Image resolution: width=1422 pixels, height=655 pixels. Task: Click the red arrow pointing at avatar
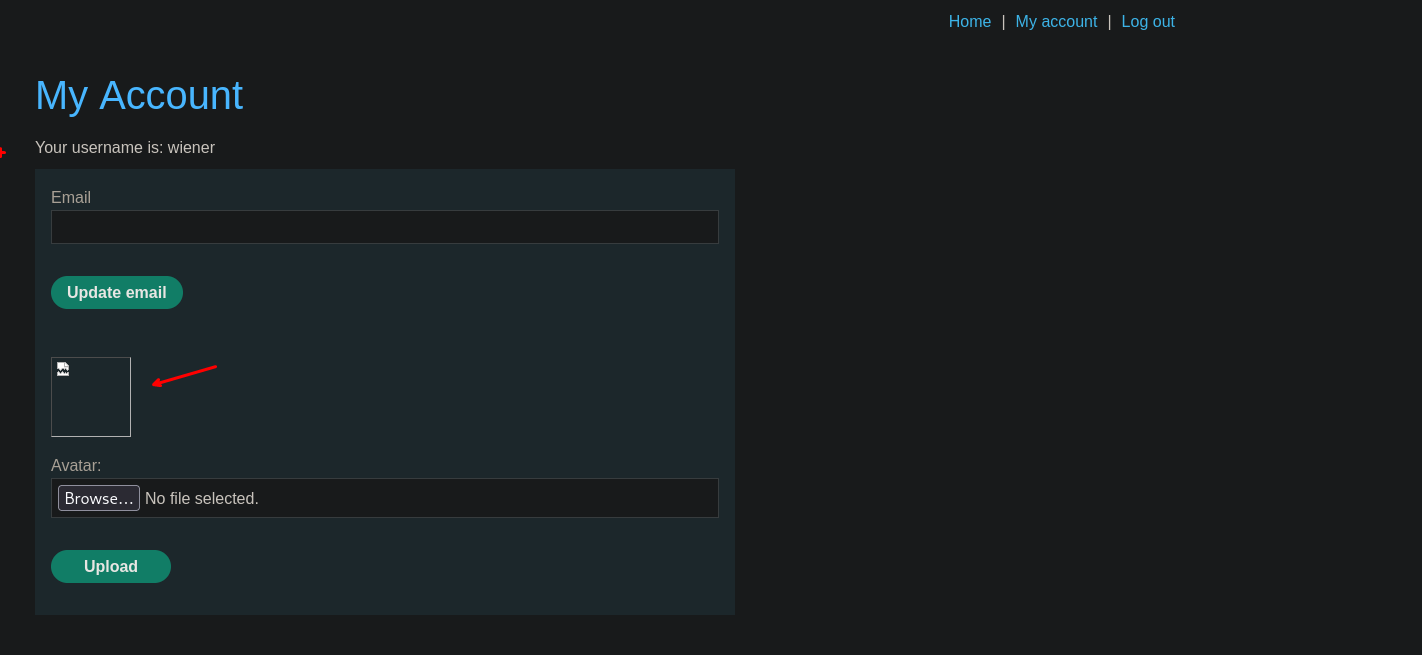[x=184, y=375]
